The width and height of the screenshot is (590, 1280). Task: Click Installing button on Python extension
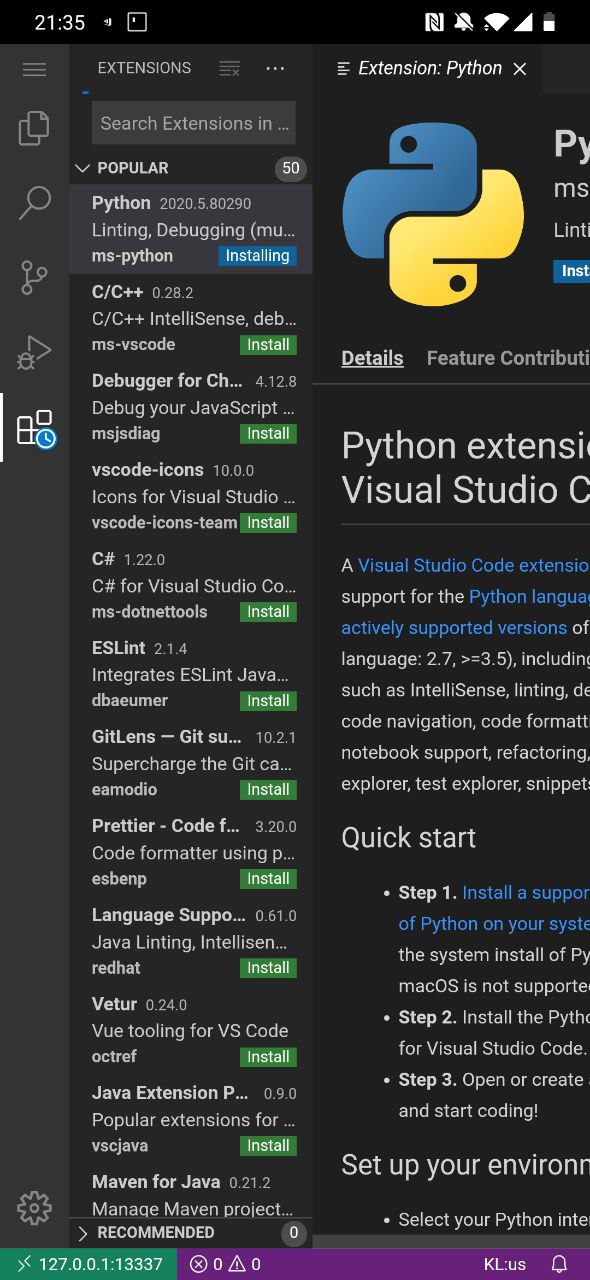coord(257,256)
